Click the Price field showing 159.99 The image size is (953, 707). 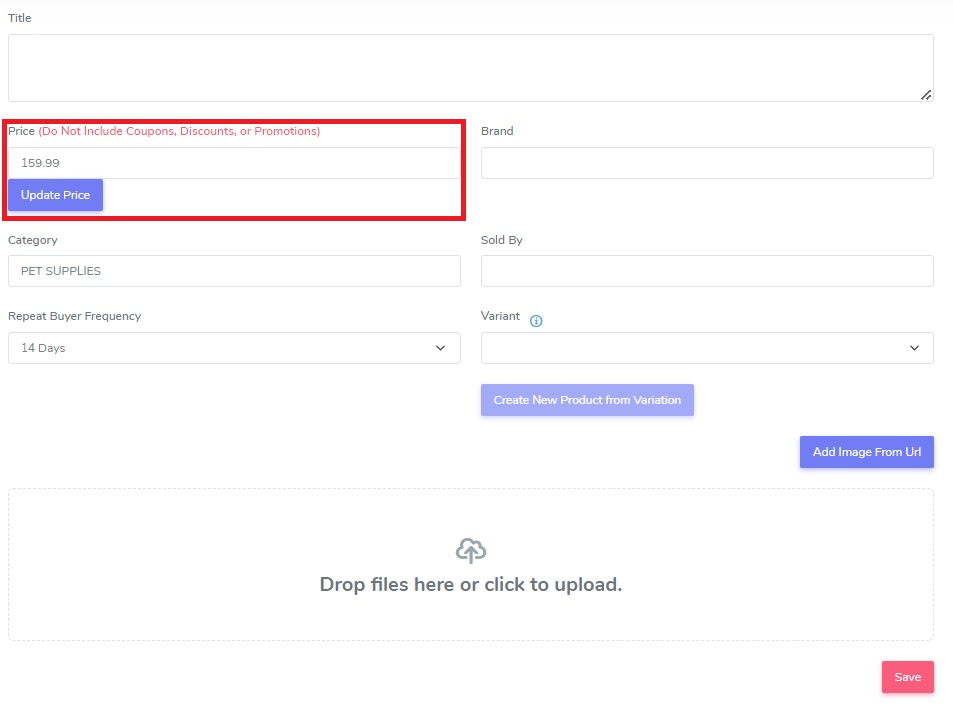234,162
